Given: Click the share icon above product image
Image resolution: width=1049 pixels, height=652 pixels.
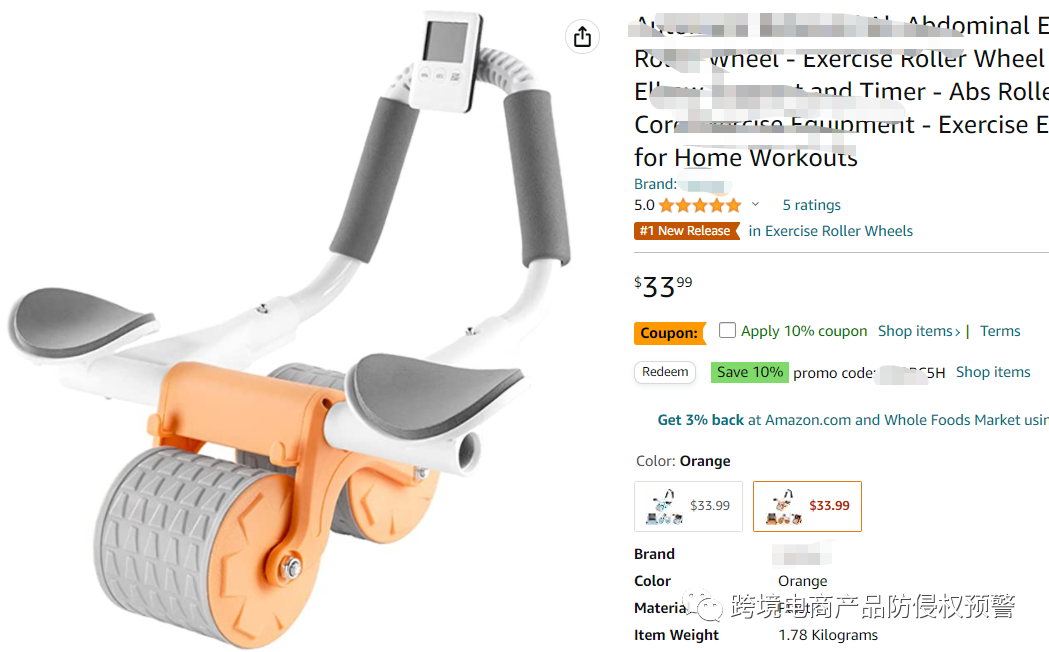Looking at the screenshot, I should [582, 37].
